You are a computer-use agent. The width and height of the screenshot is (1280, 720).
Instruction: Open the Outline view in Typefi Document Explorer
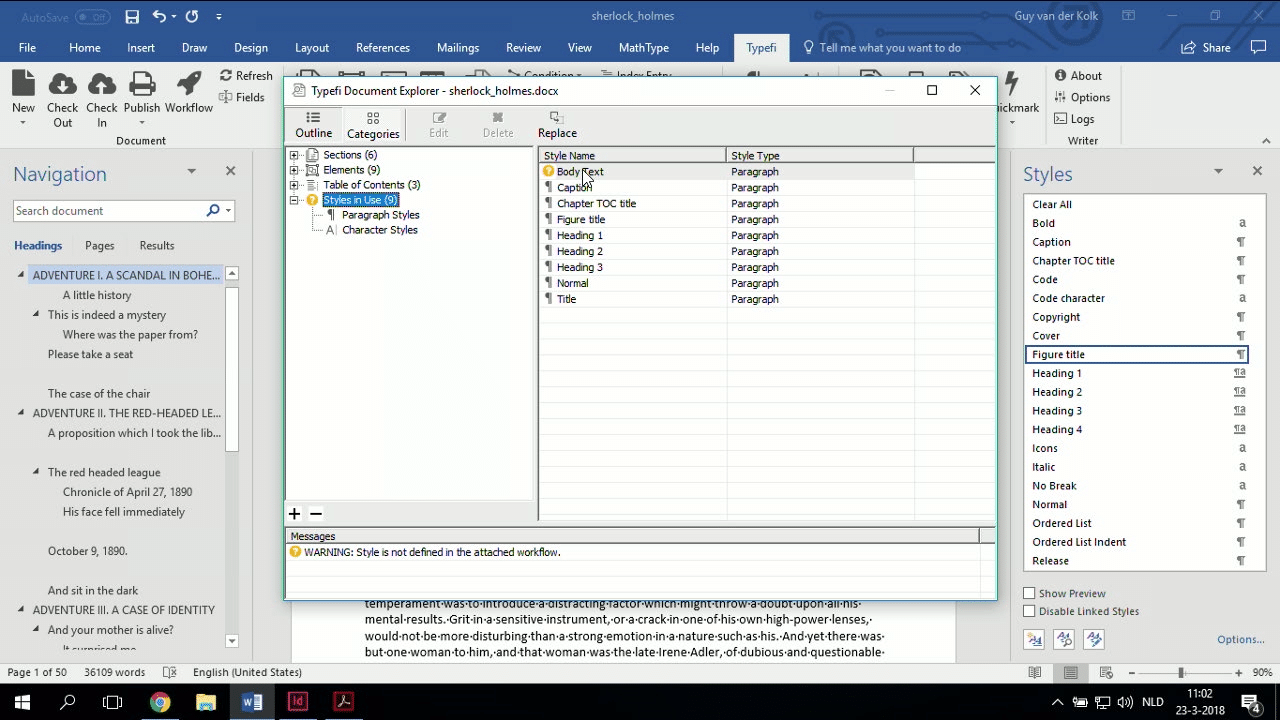(313, 125)
